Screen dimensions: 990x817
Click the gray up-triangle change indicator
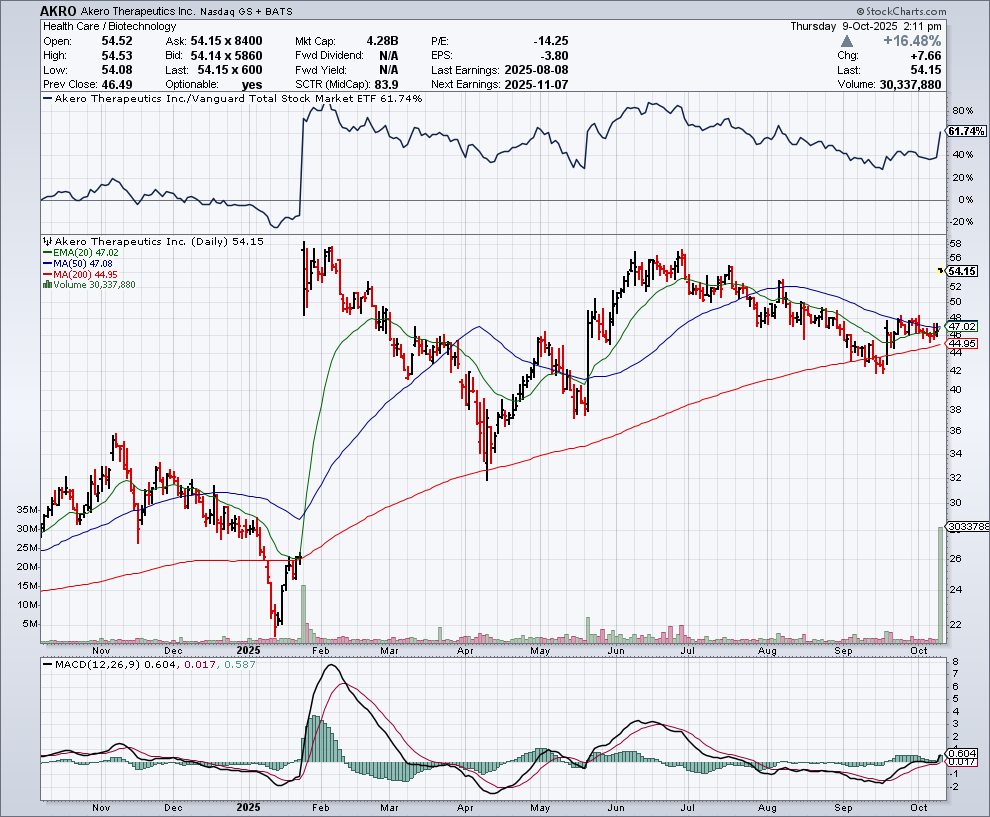[847, 40]
